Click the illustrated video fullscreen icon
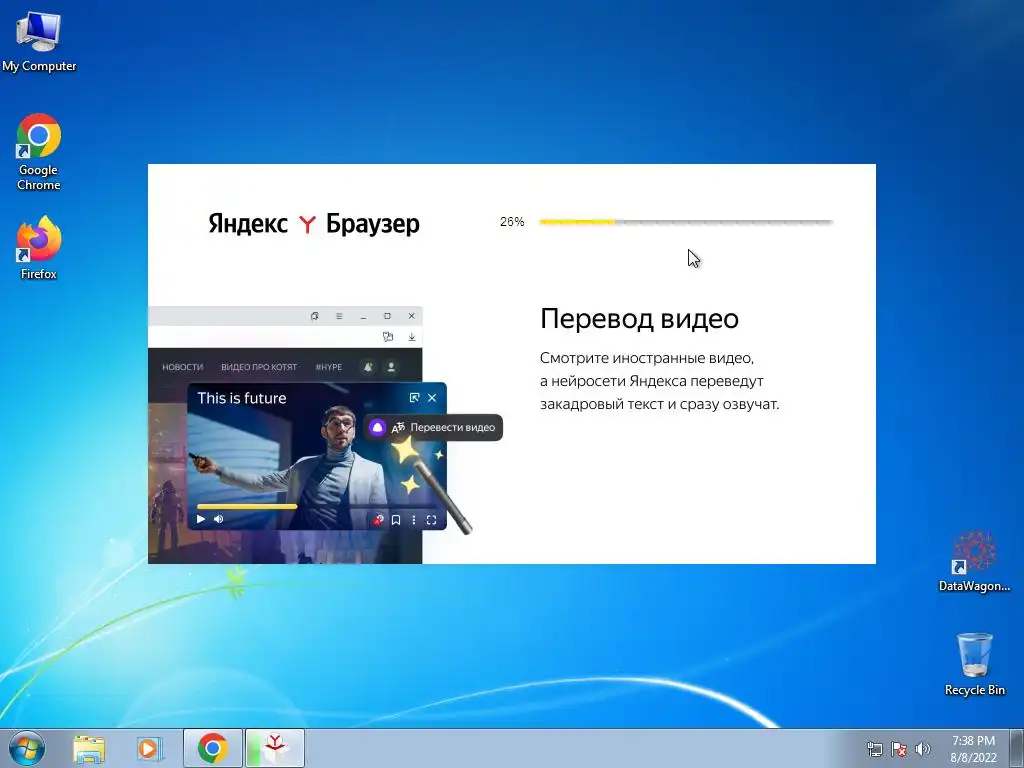The width and height of the screenshot is (1024, 768). tap(431, 520)
